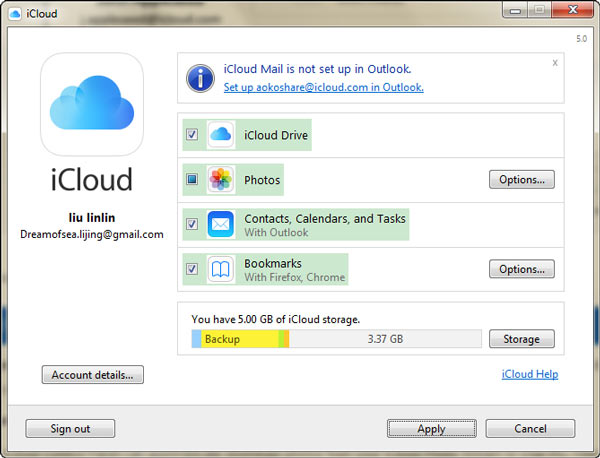Click the Photos label

point(262,180)
